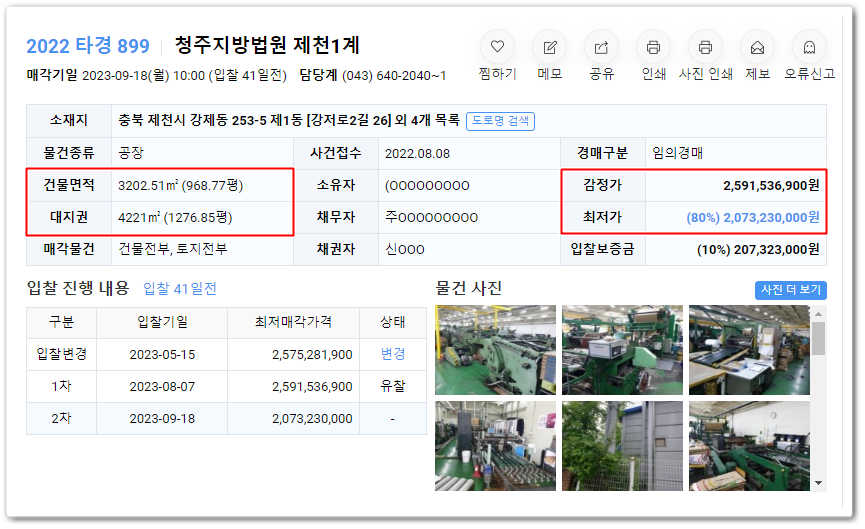Open the third photo in the top row

(x=749, y=350)
